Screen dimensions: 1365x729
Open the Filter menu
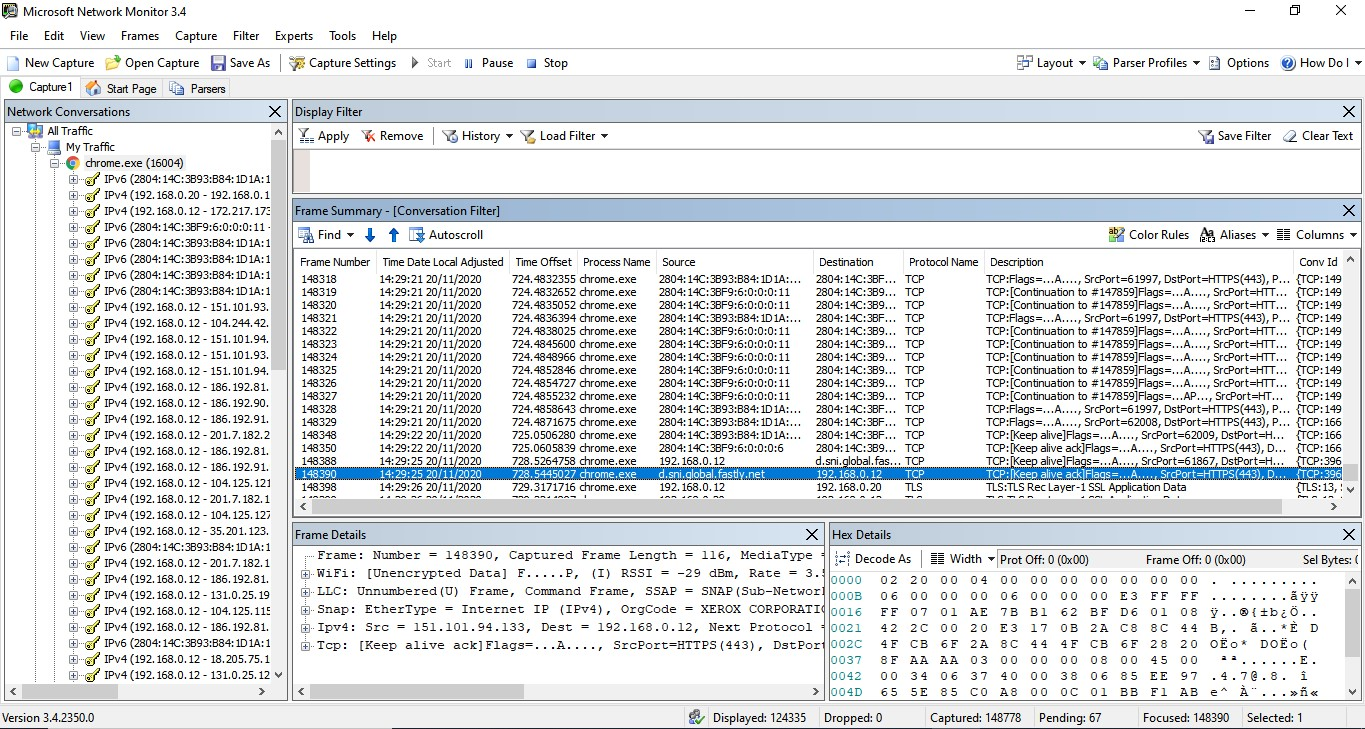coord(246,35)
